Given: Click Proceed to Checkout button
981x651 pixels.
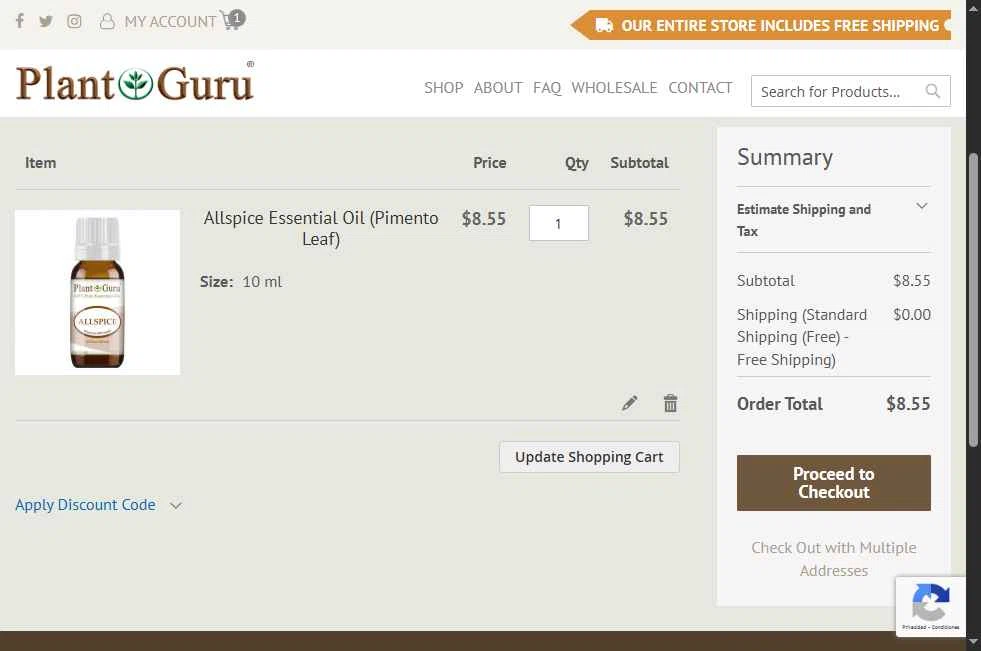Looking at the screenshot, I should coord(834,483).
